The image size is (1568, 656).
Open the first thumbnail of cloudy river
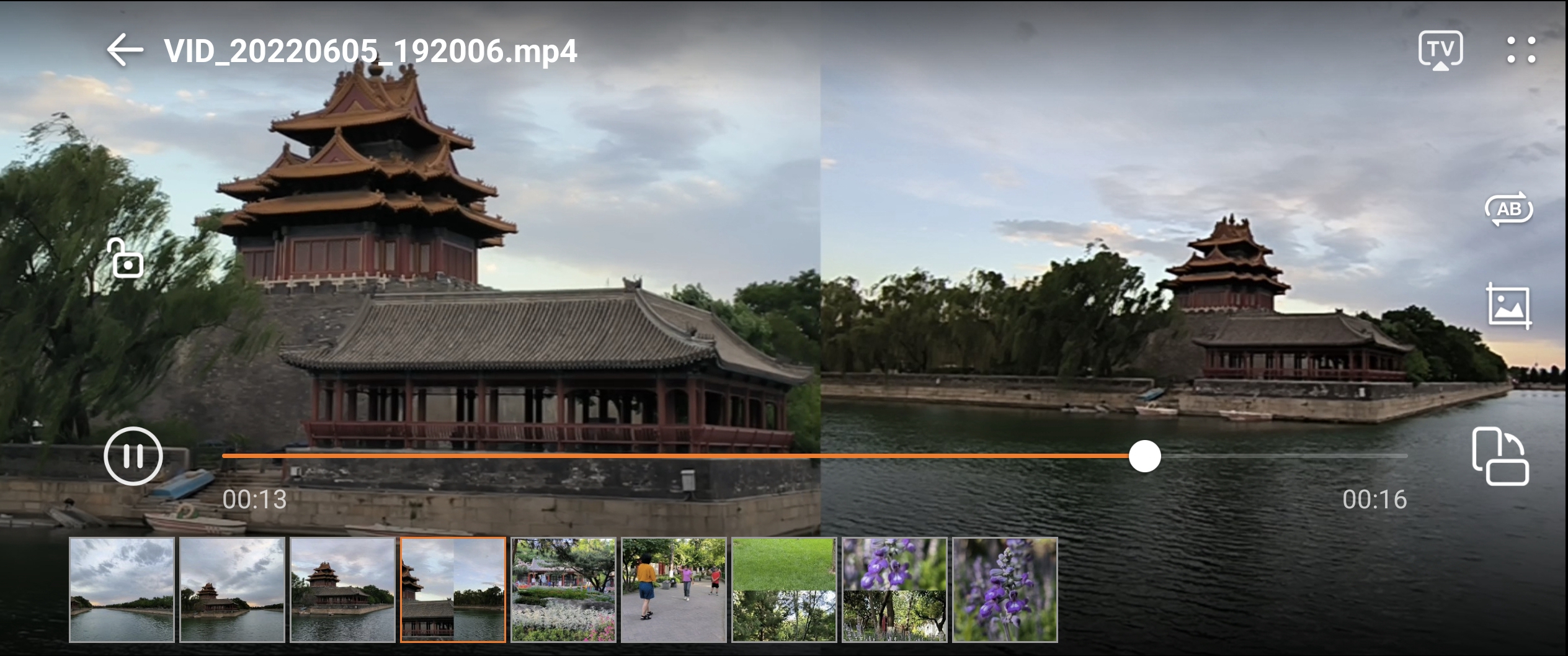(122, 590)
